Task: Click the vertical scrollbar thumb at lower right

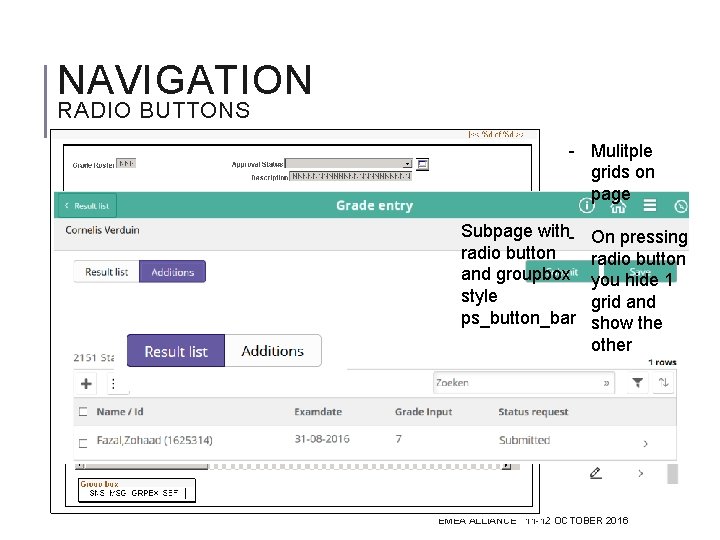Action: (x=672, y=474)
